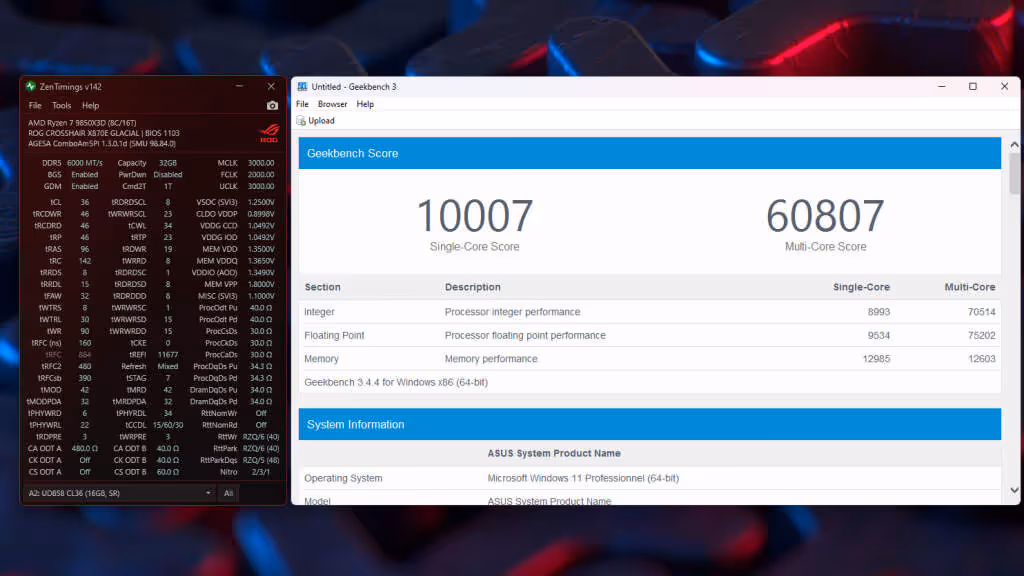Click MEM VPP value 1.8000V

click(261, 285)
